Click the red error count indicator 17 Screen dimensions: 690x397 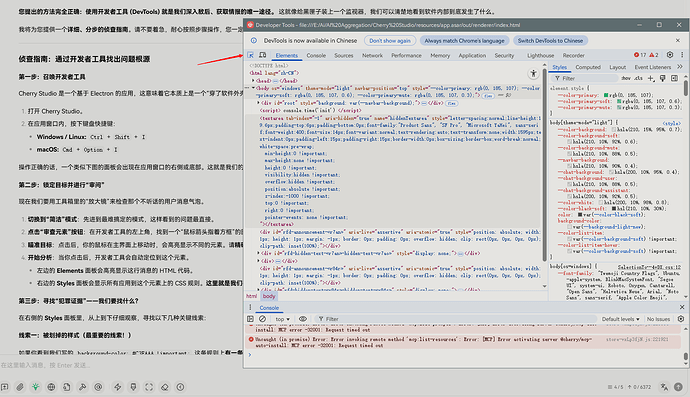click(x=640, y=55)
